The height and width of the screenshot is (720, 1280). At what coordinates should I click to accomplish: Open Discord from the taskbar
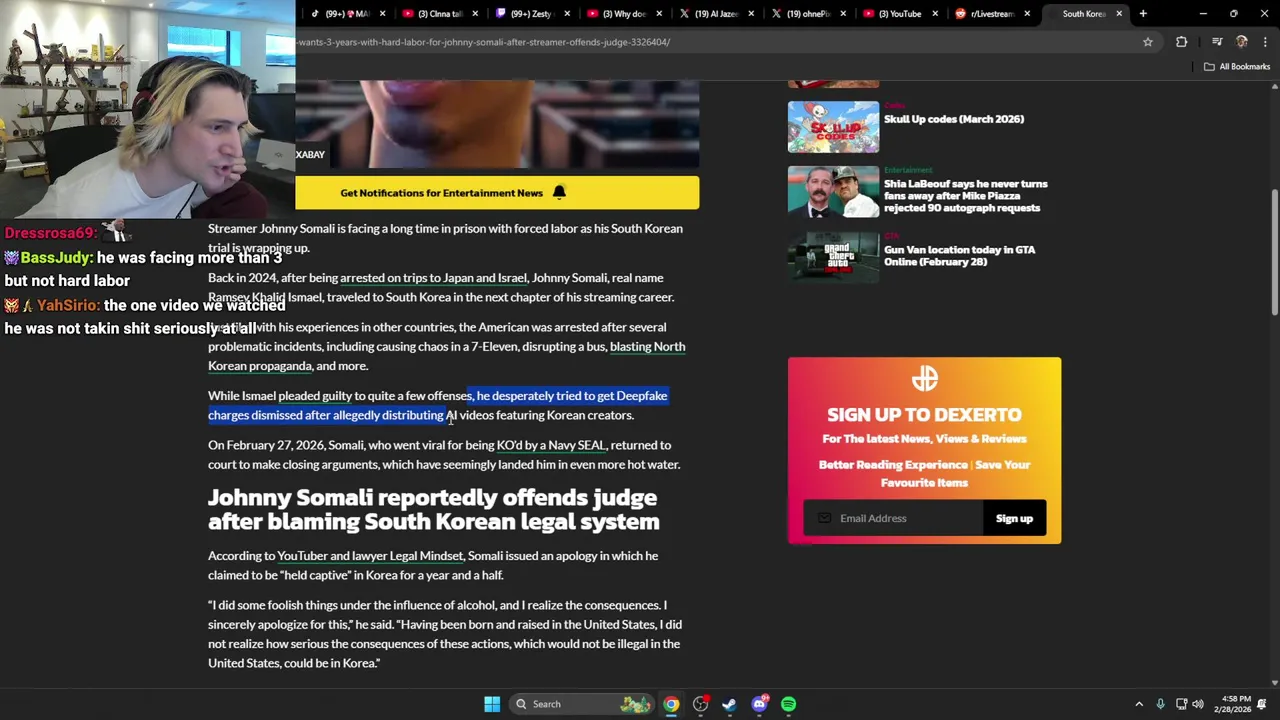tap(759, 704)
